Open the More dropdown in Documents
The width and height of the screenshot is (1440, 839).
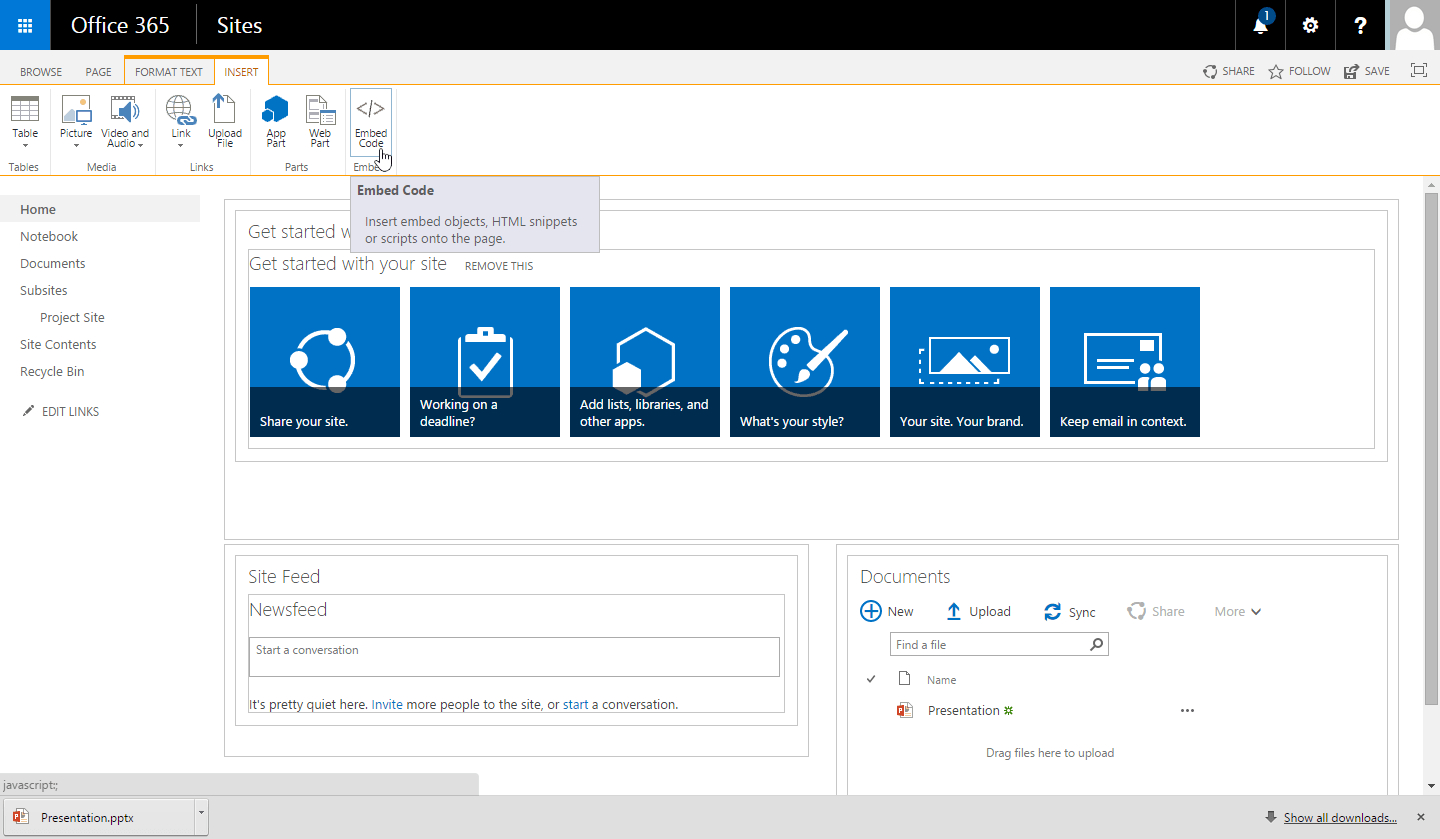pyautogui.click(x=1238, y=612)
